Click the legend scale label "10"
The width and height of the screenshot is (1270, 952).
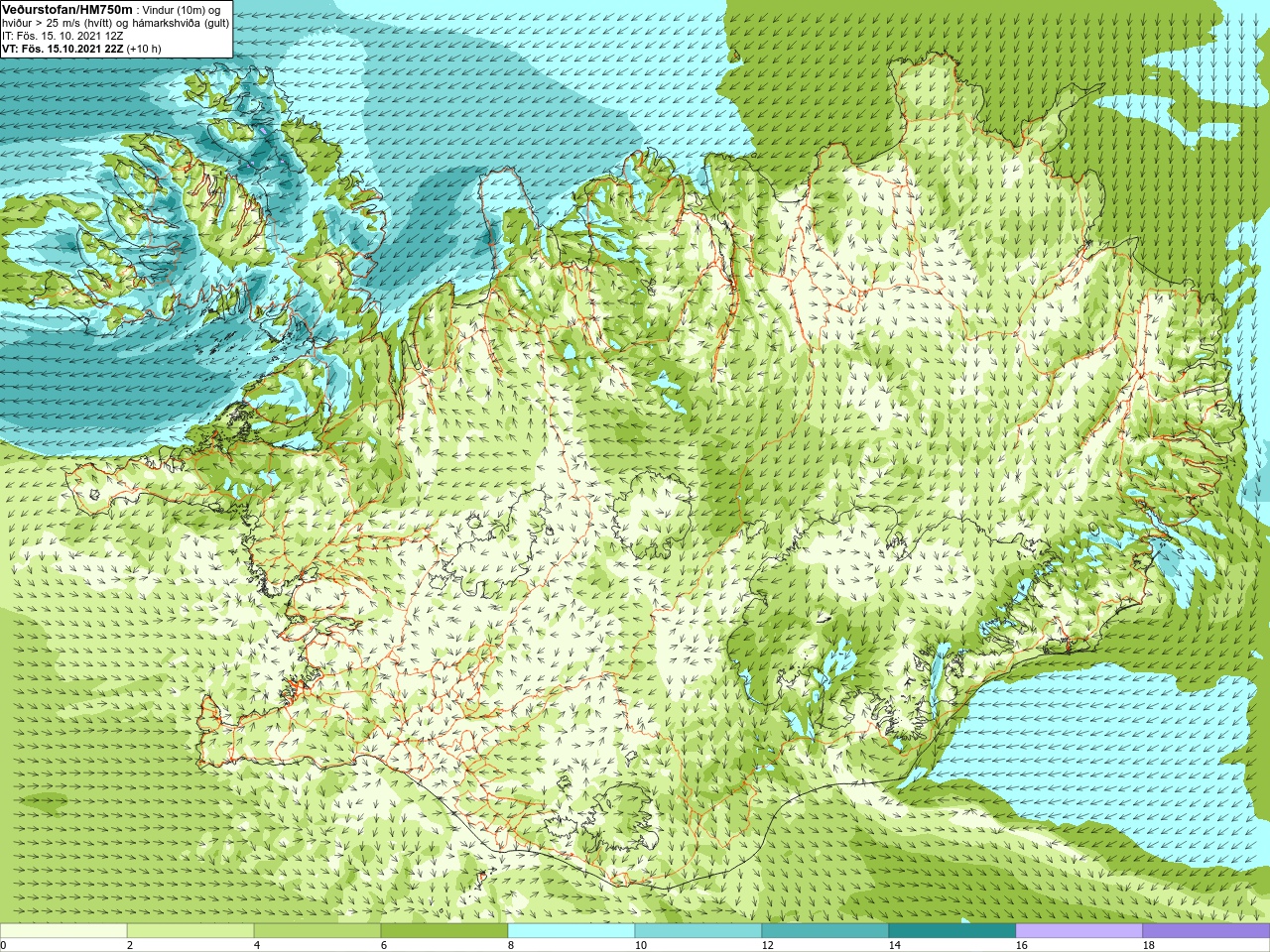click(641, 946)
